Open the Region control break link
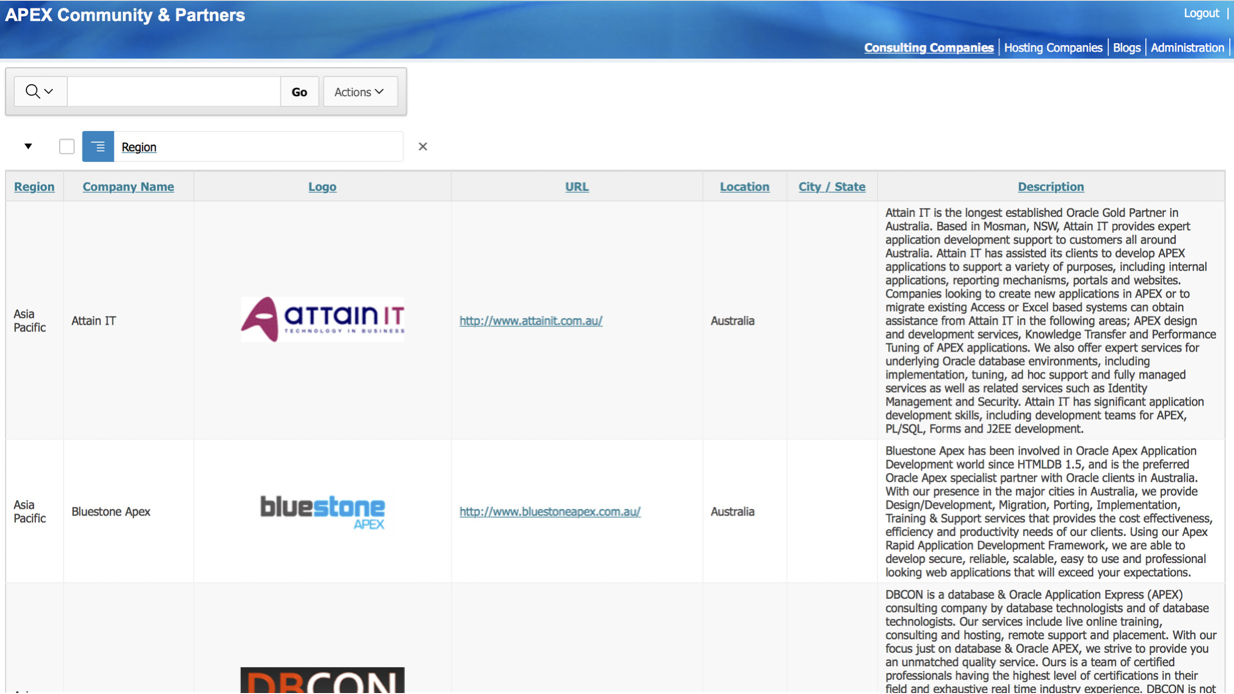 click(139, 147)
